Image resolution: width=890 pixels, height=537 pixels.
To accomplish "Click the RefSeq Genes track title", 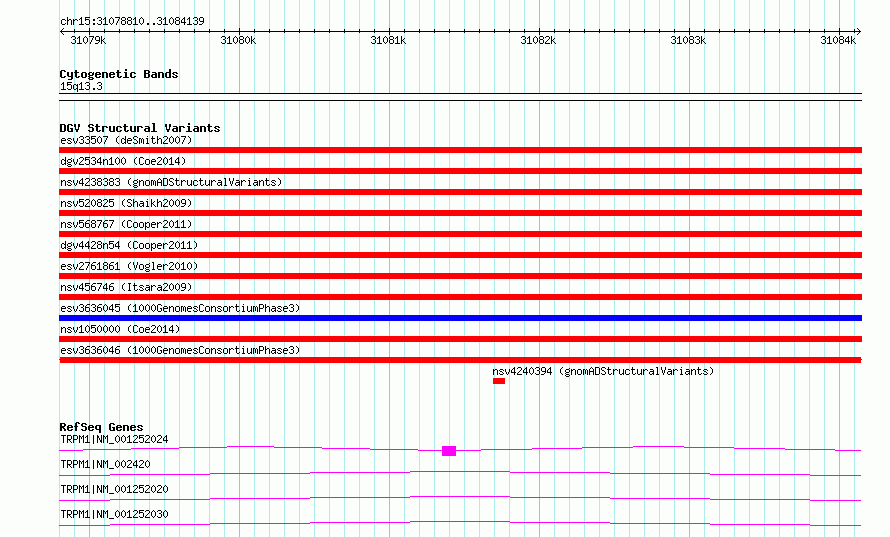I will tap(101, 427).
